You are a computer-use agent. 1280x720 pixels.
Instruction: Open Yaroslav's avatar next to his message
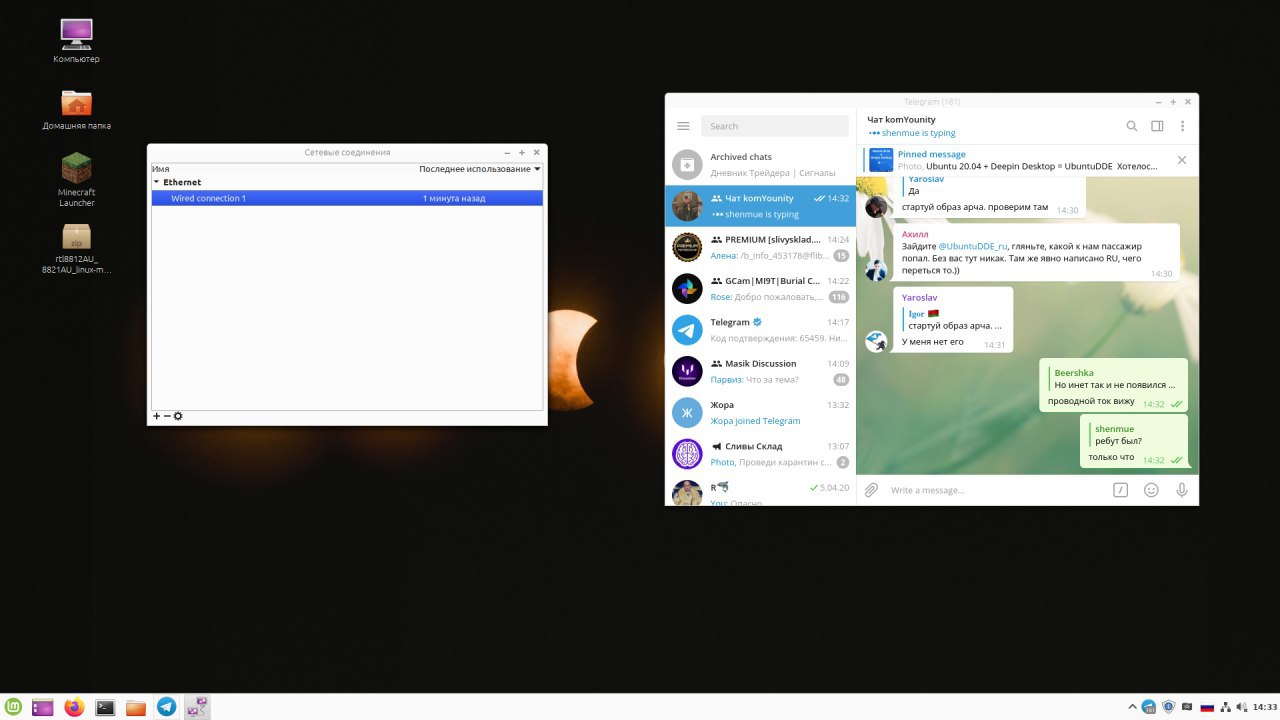(877, 341)
